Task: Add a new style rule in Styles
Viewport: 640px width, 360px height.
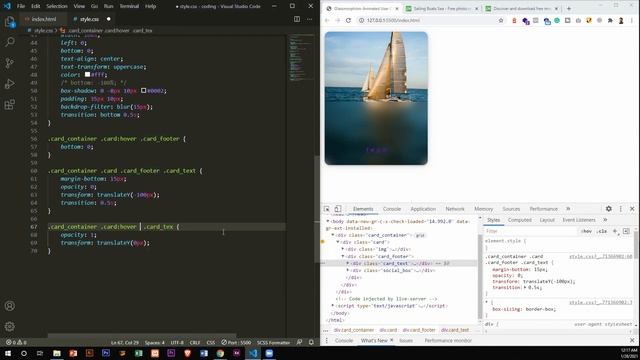Action: click(615, 231)
